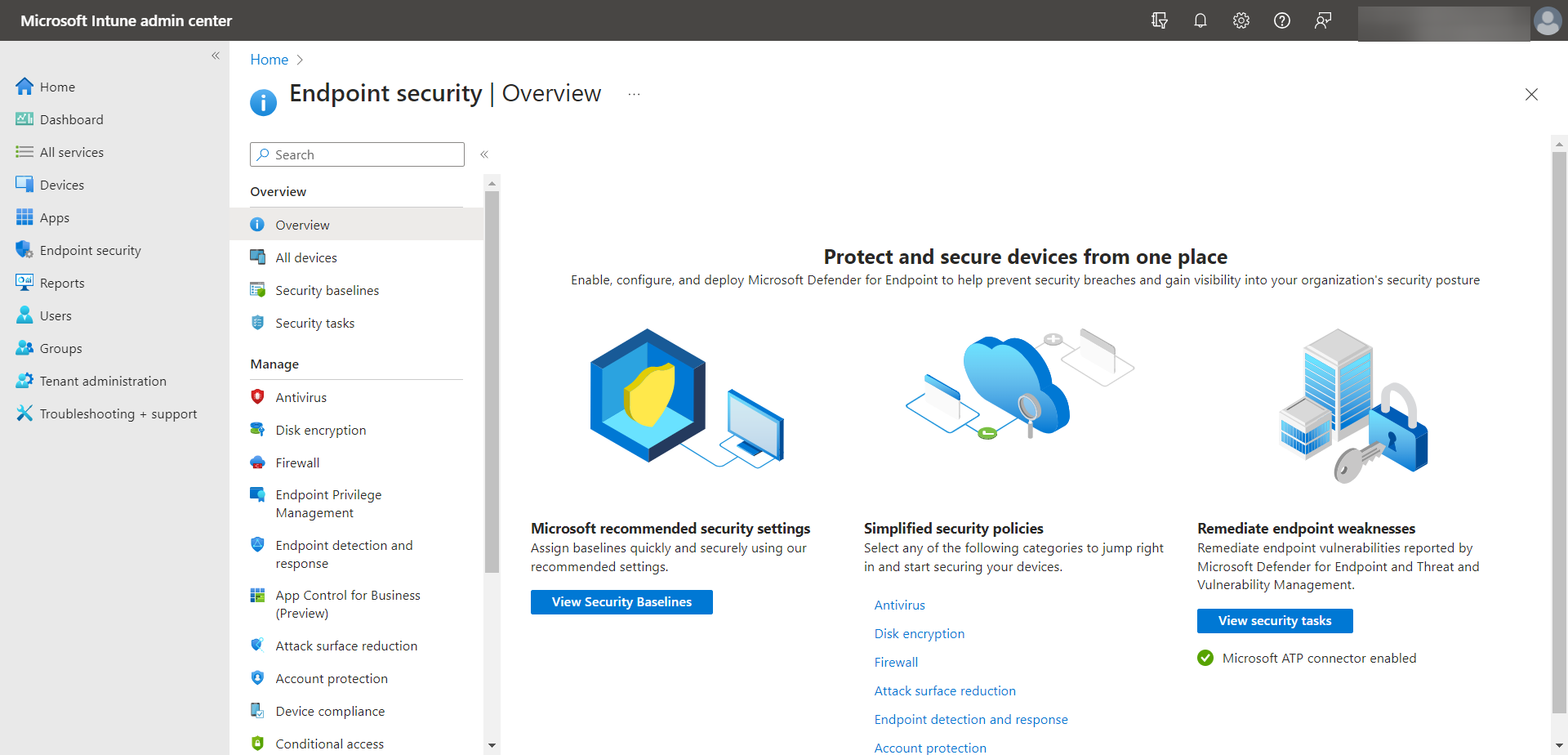This screenshot has width=1568, height=755.
Task: Collapse the Endpoint security submenu pane
Action: [x=484, y=154]
